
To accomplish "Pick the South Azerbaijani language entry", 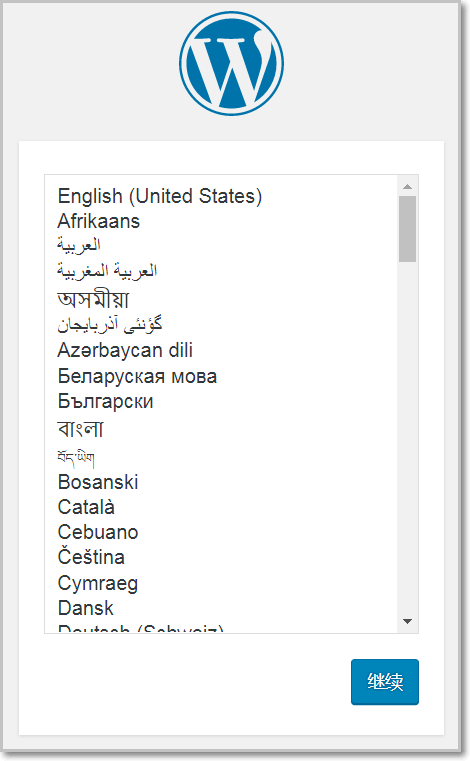I will [110, 325].
